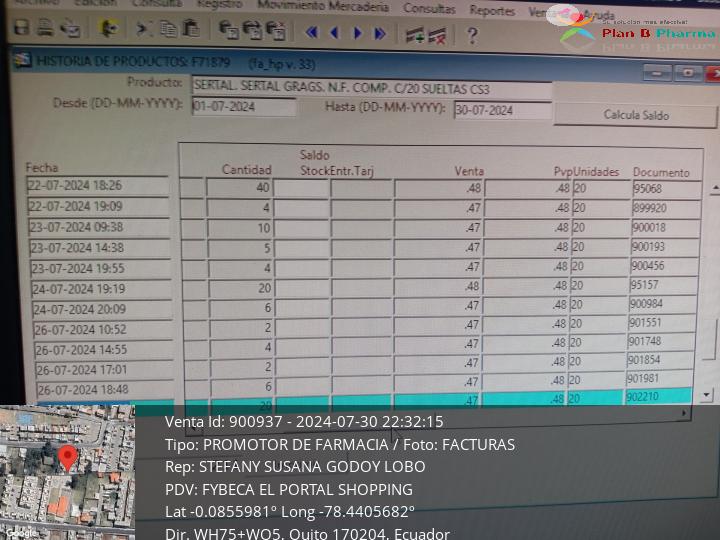Image resolution: width=720 pixels, height=540 pixels.
Task: Click the Cantidad cell with value 10
Action: tap(240, 228)
